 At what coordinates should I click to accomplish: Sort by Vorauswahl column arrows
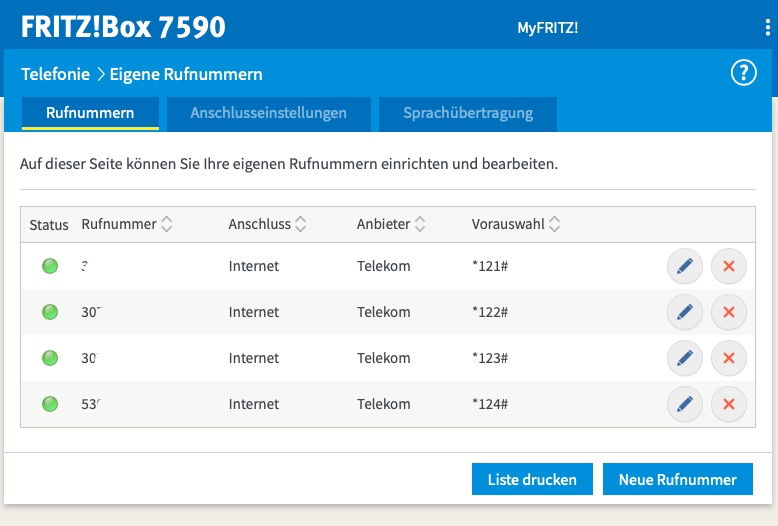555,225
